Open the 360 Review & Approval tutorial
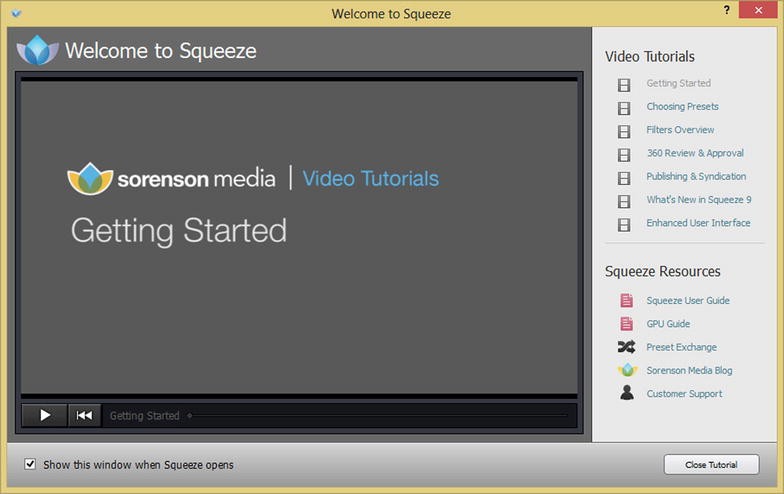Viewport: 784px width, 494px height. click(x=695, y=153)
